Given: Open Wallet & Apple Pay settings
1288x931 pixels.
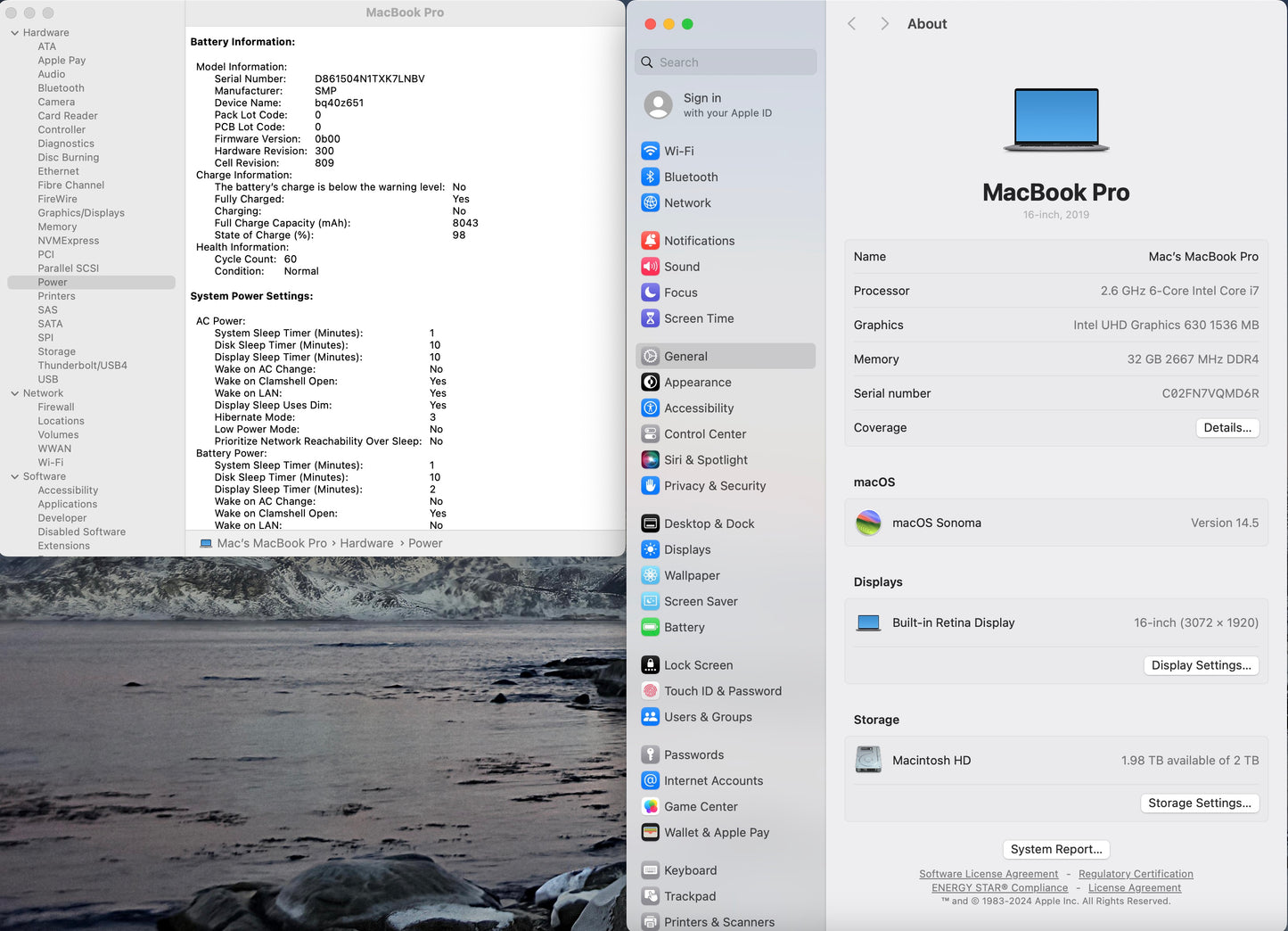Looking at the screenshot, I should click(x=717, y=832).
